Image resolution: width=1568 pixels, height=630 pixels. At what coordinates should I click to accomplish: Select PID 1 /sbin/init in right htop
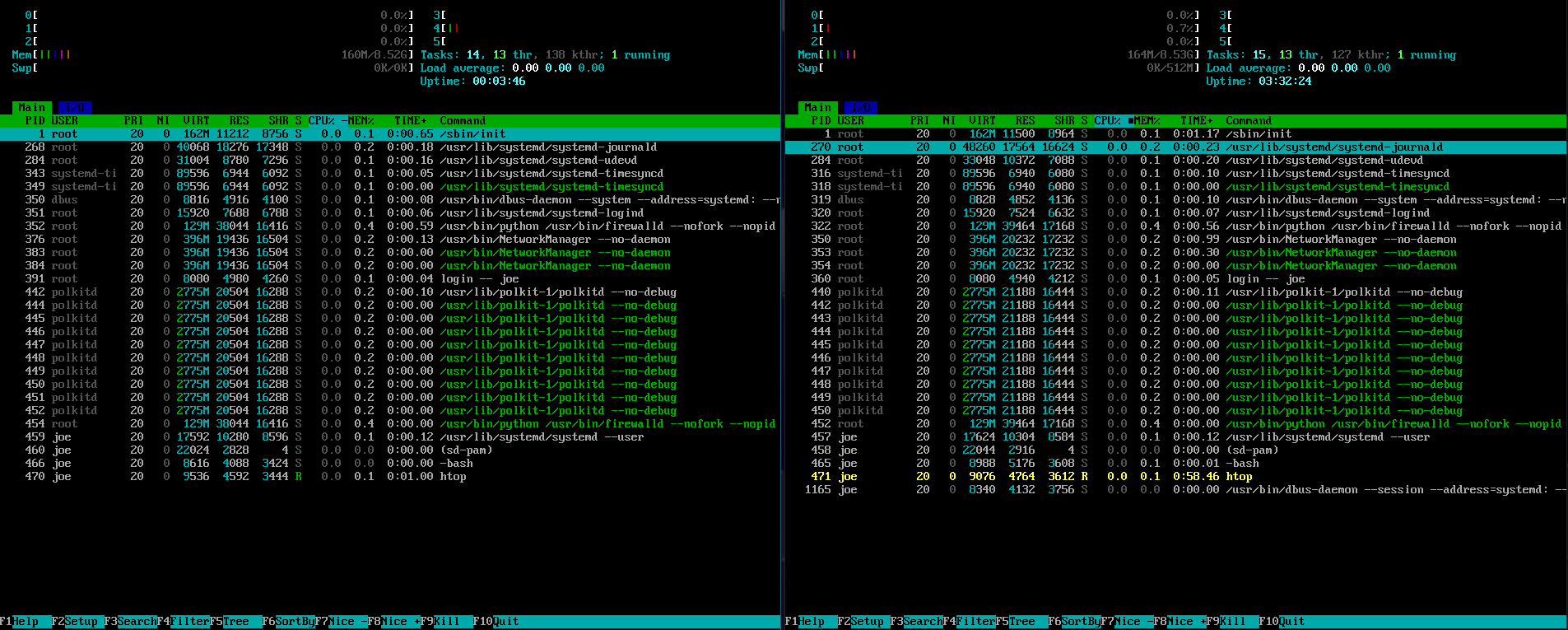(1176, 134)
